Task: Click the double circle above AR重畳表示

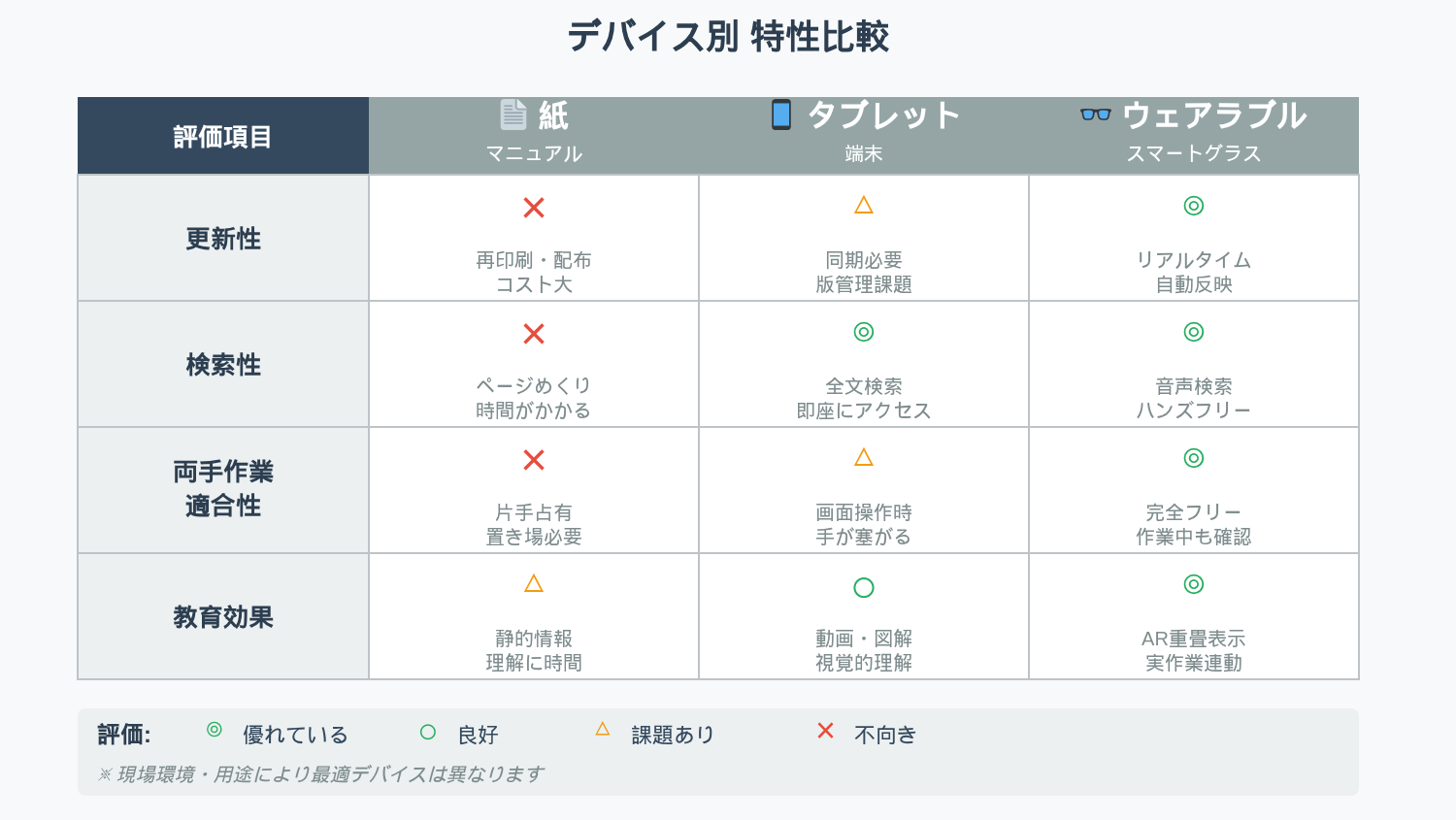Action: click(x=1194, y=584)
